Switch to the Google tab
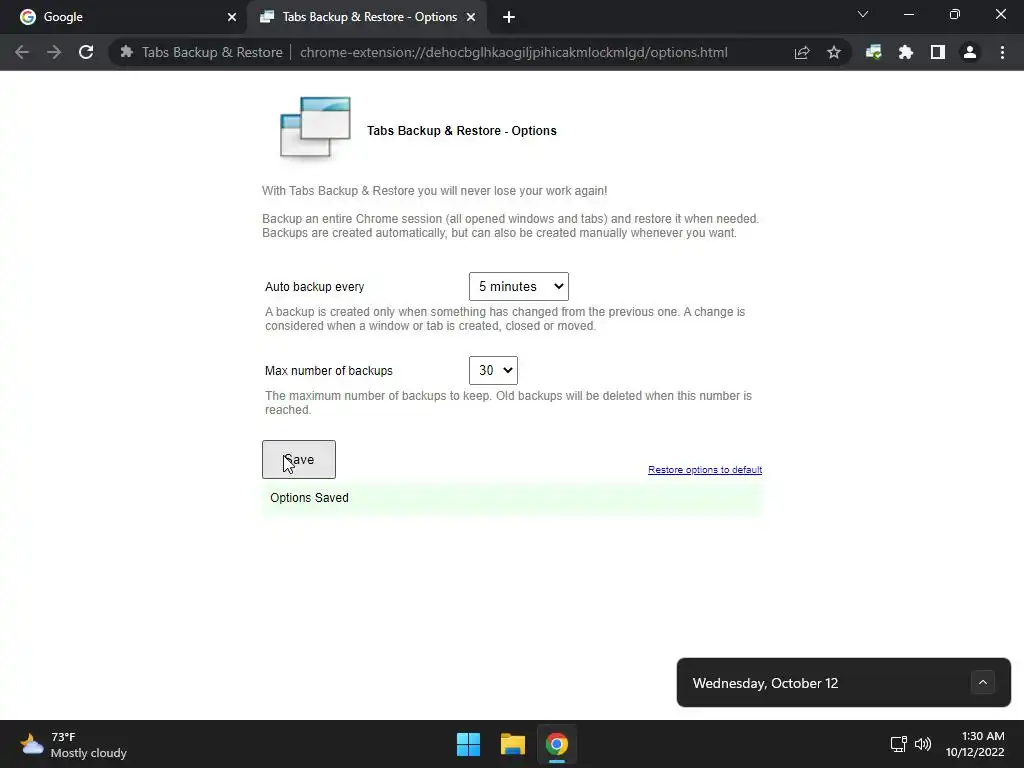The height and width of the screenshot is (768, 1024). (123, 17)
